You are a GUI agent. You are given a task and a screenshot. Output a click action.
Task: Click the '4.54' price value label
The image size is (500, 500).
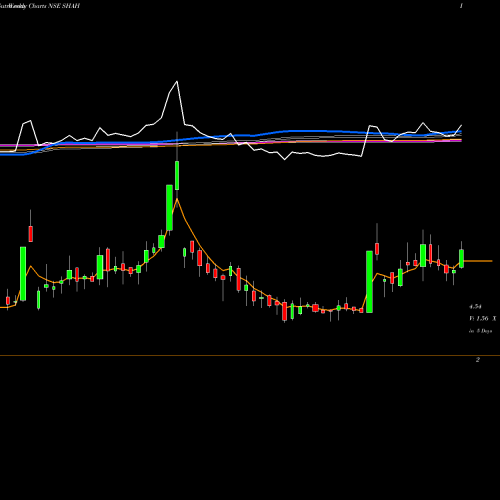tap(475, 306)
